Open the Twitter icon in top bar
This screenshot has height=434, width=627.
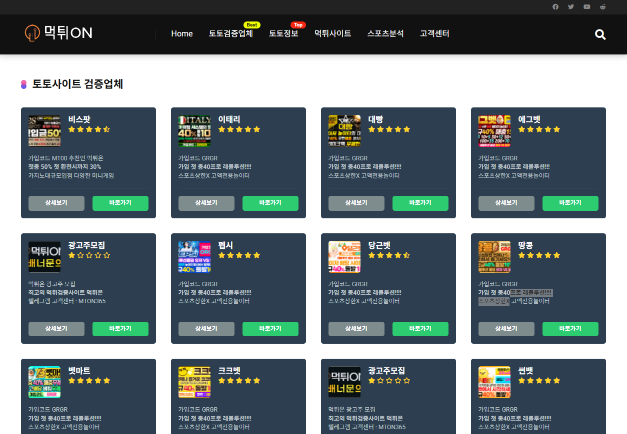(x=572, y=7)
